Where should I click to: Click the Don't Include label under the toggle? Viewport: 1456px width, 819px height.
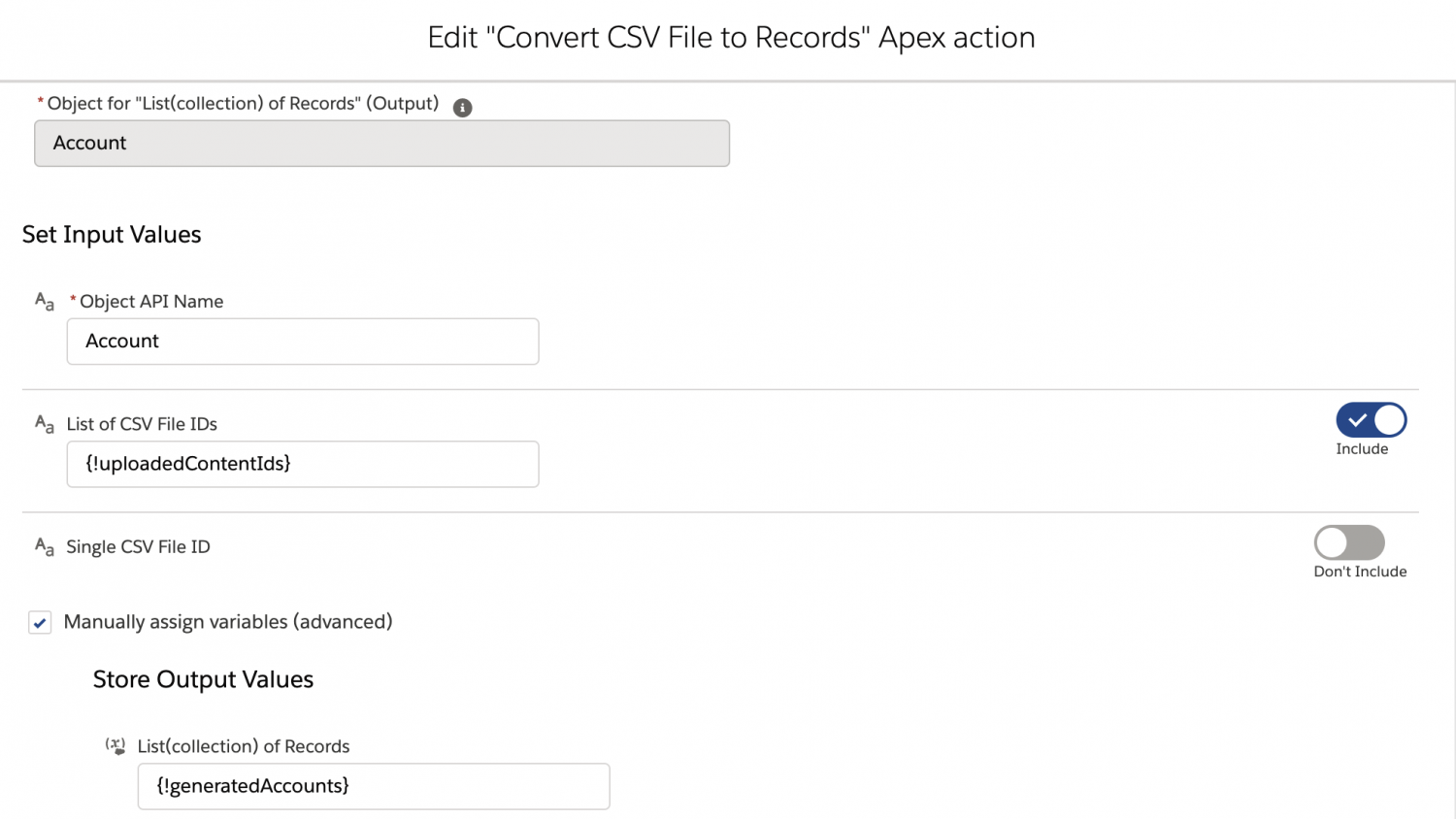tap(1359, 572)
